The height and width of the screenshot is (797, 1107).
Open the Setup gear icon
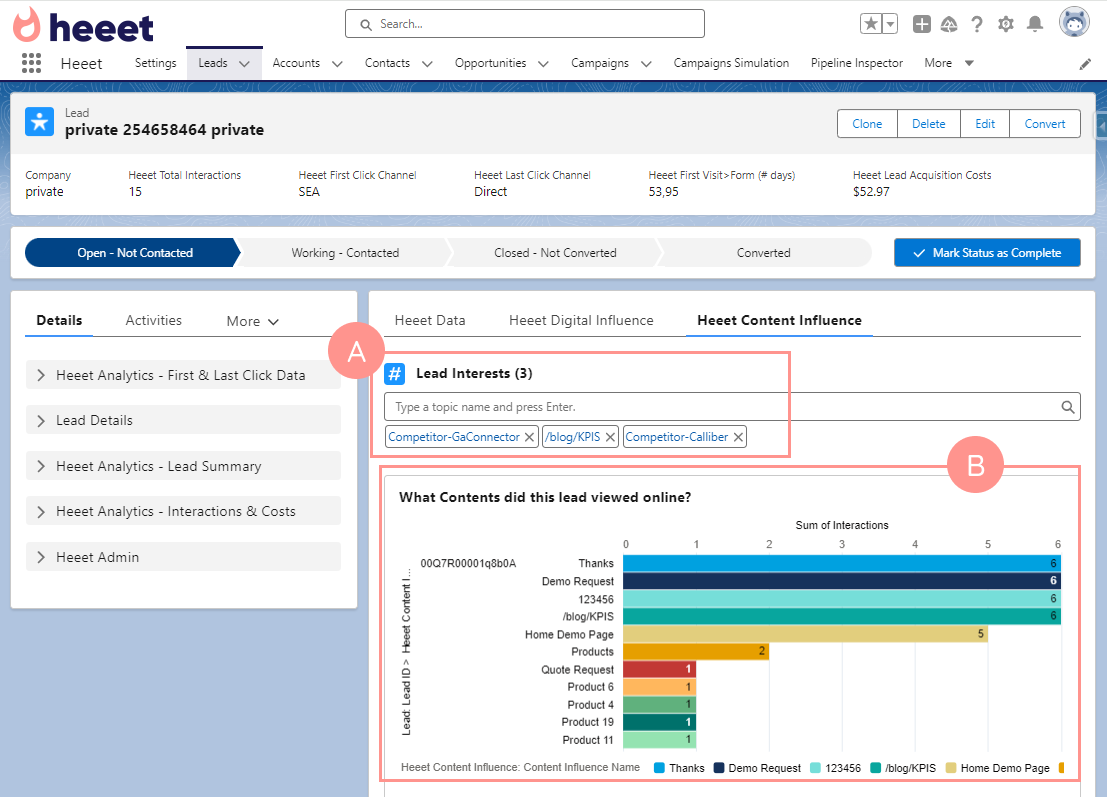pos(1005,25)
